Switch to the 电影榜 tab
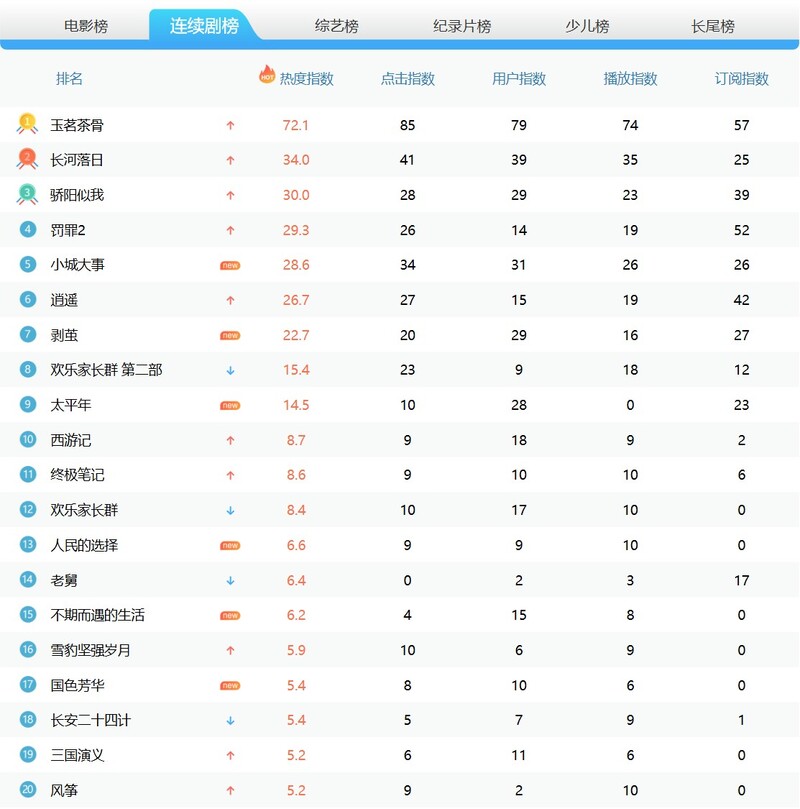The width and height of the screenshot is (800, 809). click(86, 26)
